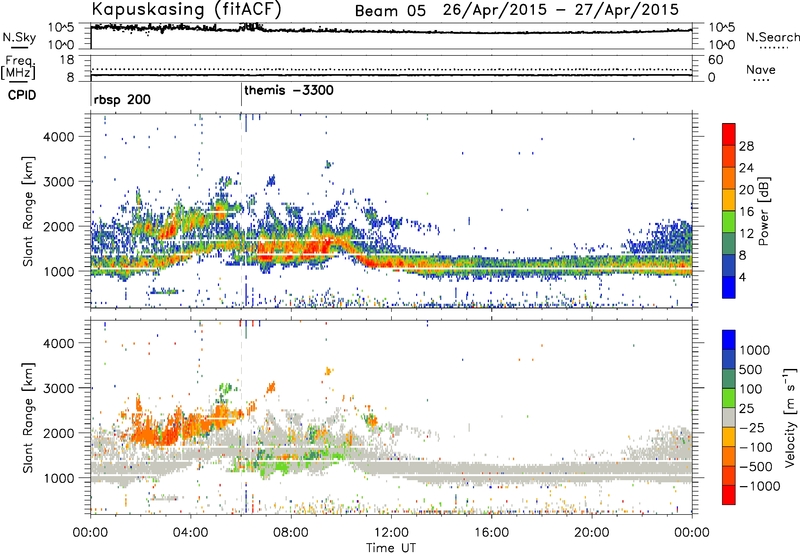Viewport: 800px width, 554px height.
Task: Click the date range '26/Apr/2015 - 27/Apr/2015'
Action: (x=561, y=10)
